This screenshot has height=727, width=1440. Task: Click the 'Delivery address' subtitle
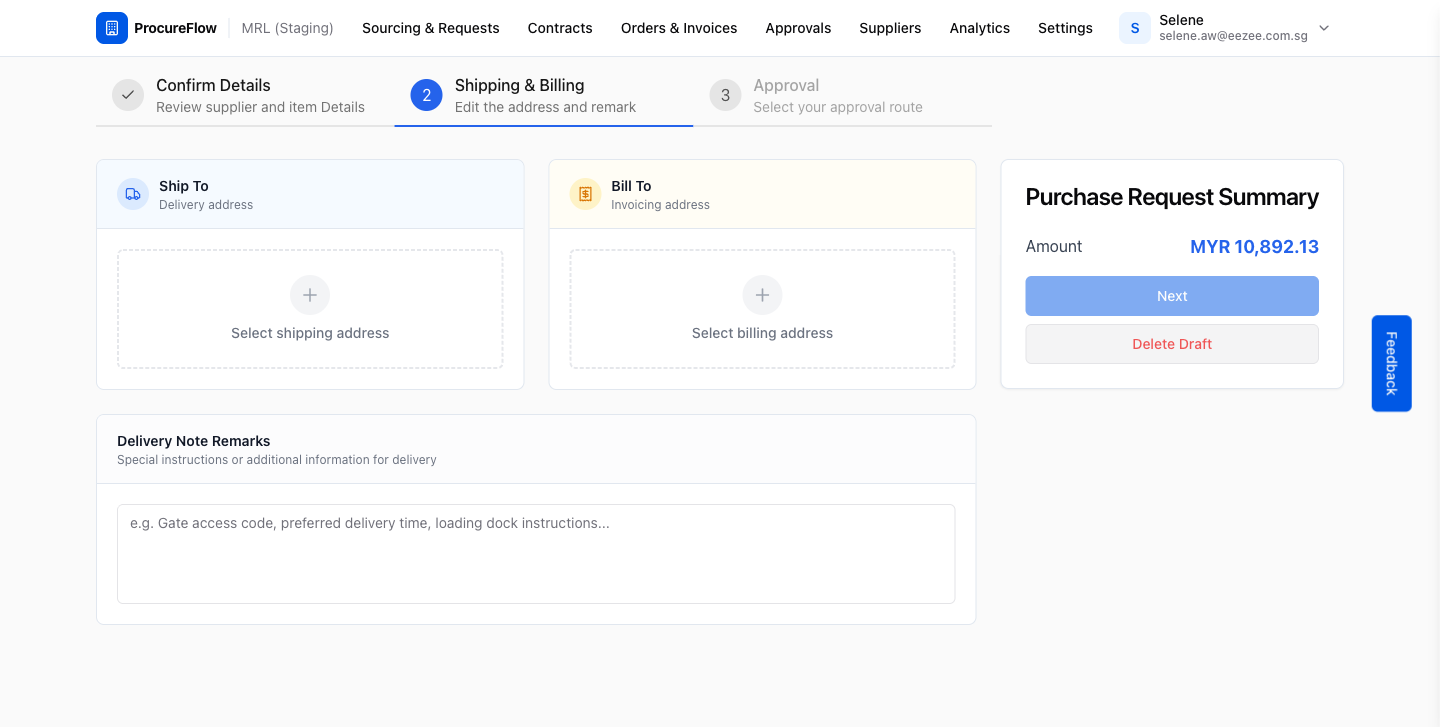[206, 205]
